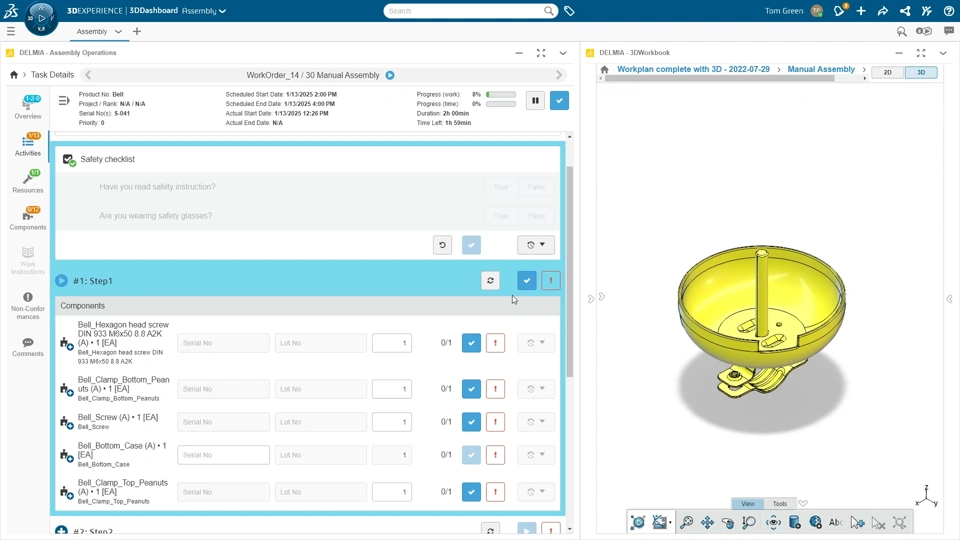The height and width of the screenshot is (540, 960).
Task: Switch 3DWorkbook to 2D mode
Action: pos(887,72)
